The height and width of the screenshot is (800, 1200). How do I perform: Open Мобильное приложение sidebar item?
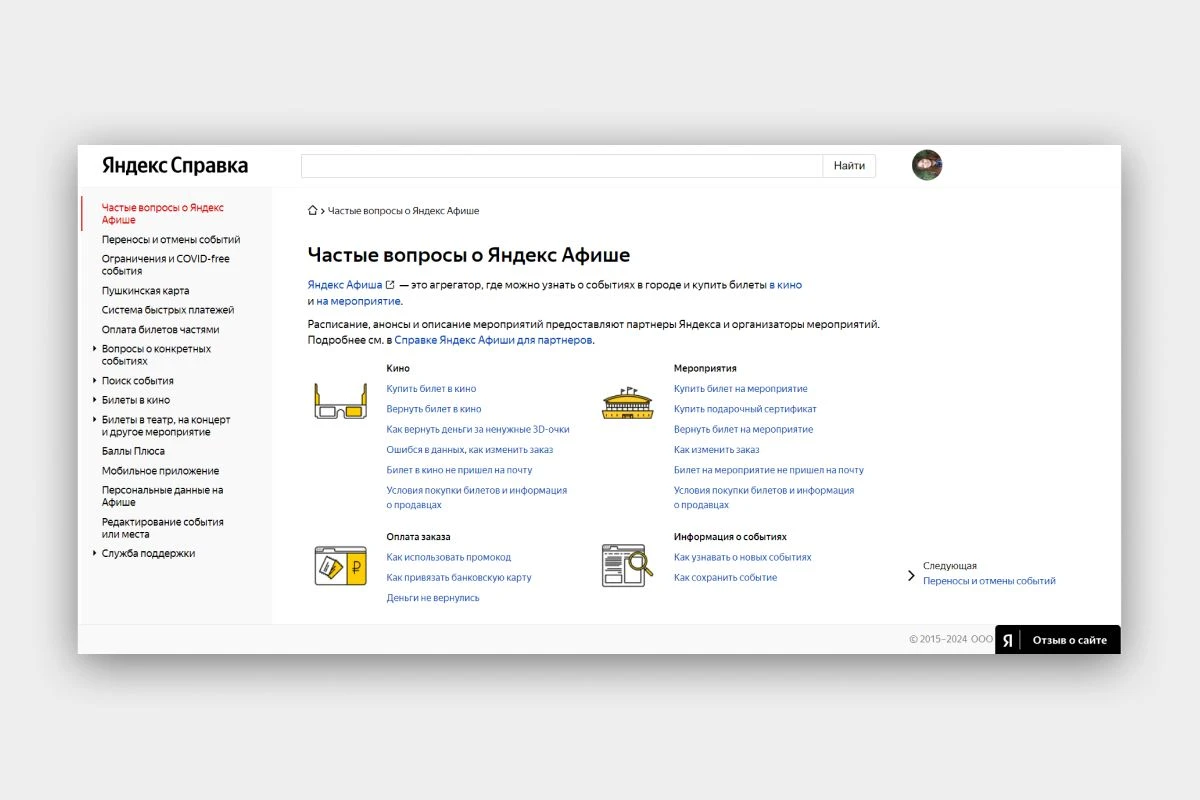pos(160,471)
